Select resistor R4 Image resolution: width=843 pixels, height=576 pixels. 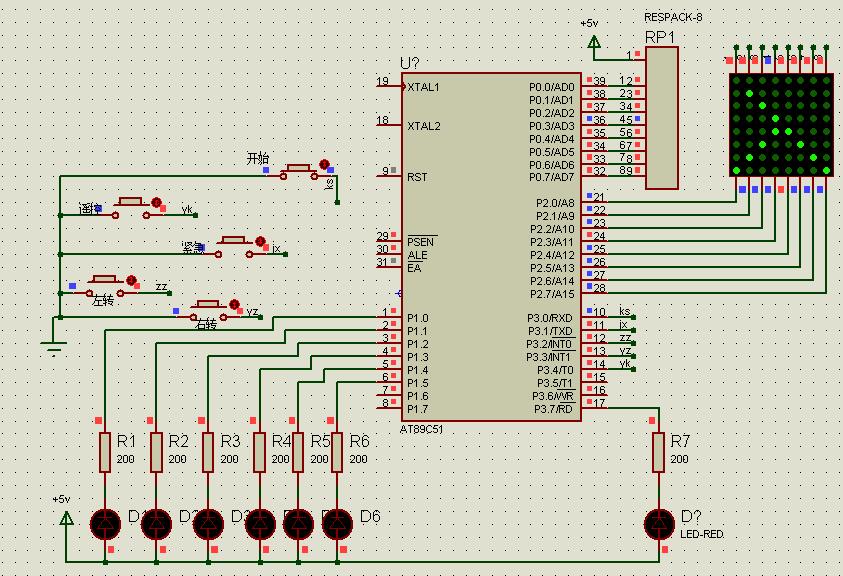pyautogui.click(x=260, y=452)
